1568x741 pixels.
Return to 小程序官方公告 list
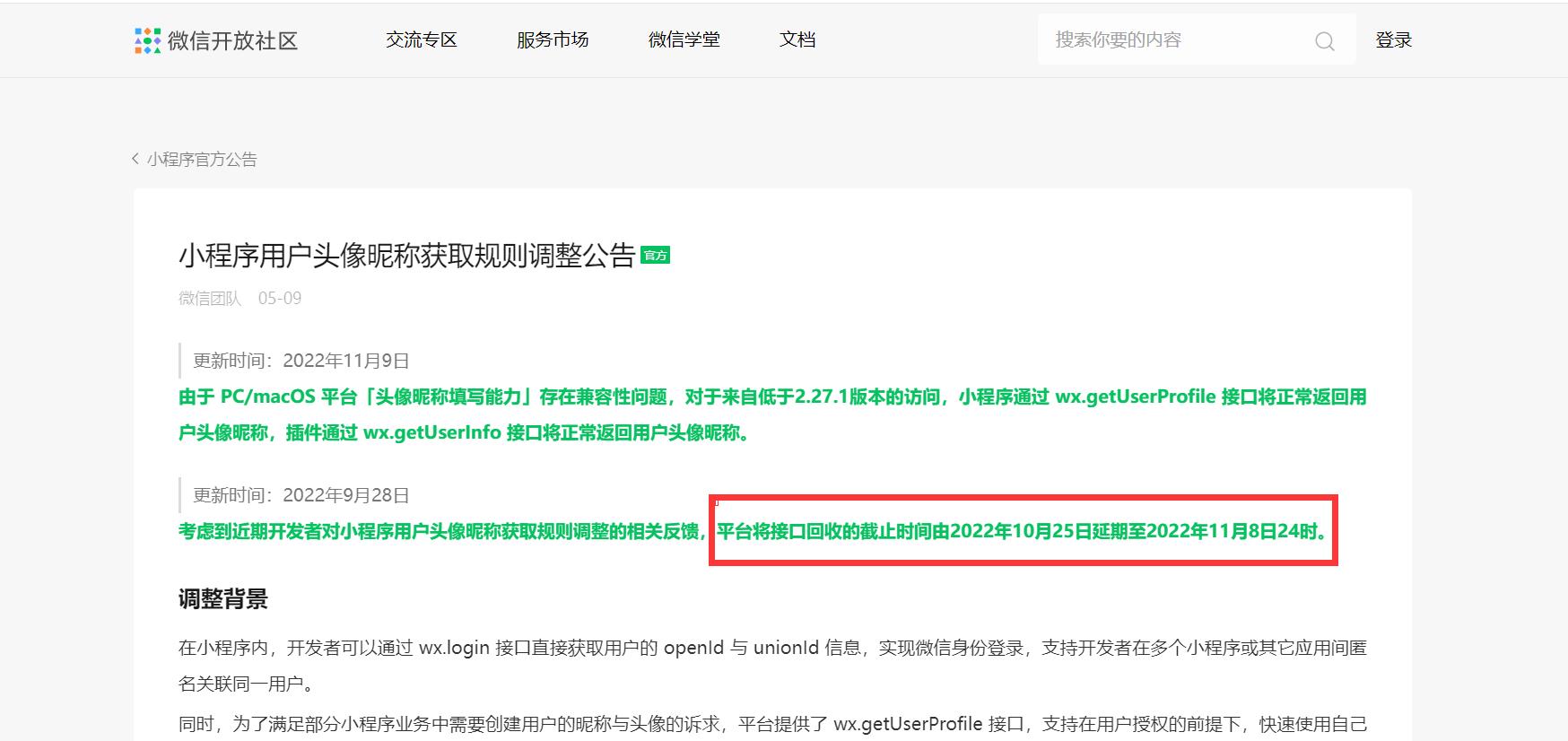202,159
